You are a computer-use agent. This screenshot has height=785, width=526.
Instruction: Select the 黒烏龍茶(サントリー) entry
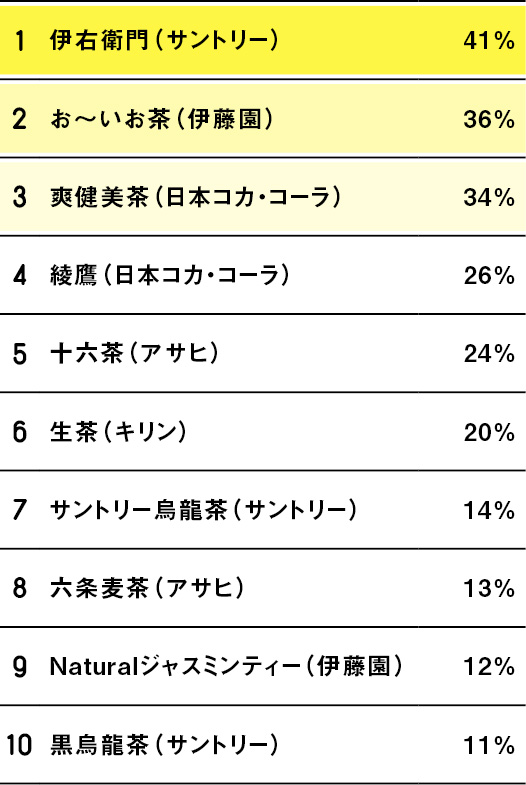tap(164, 745)
